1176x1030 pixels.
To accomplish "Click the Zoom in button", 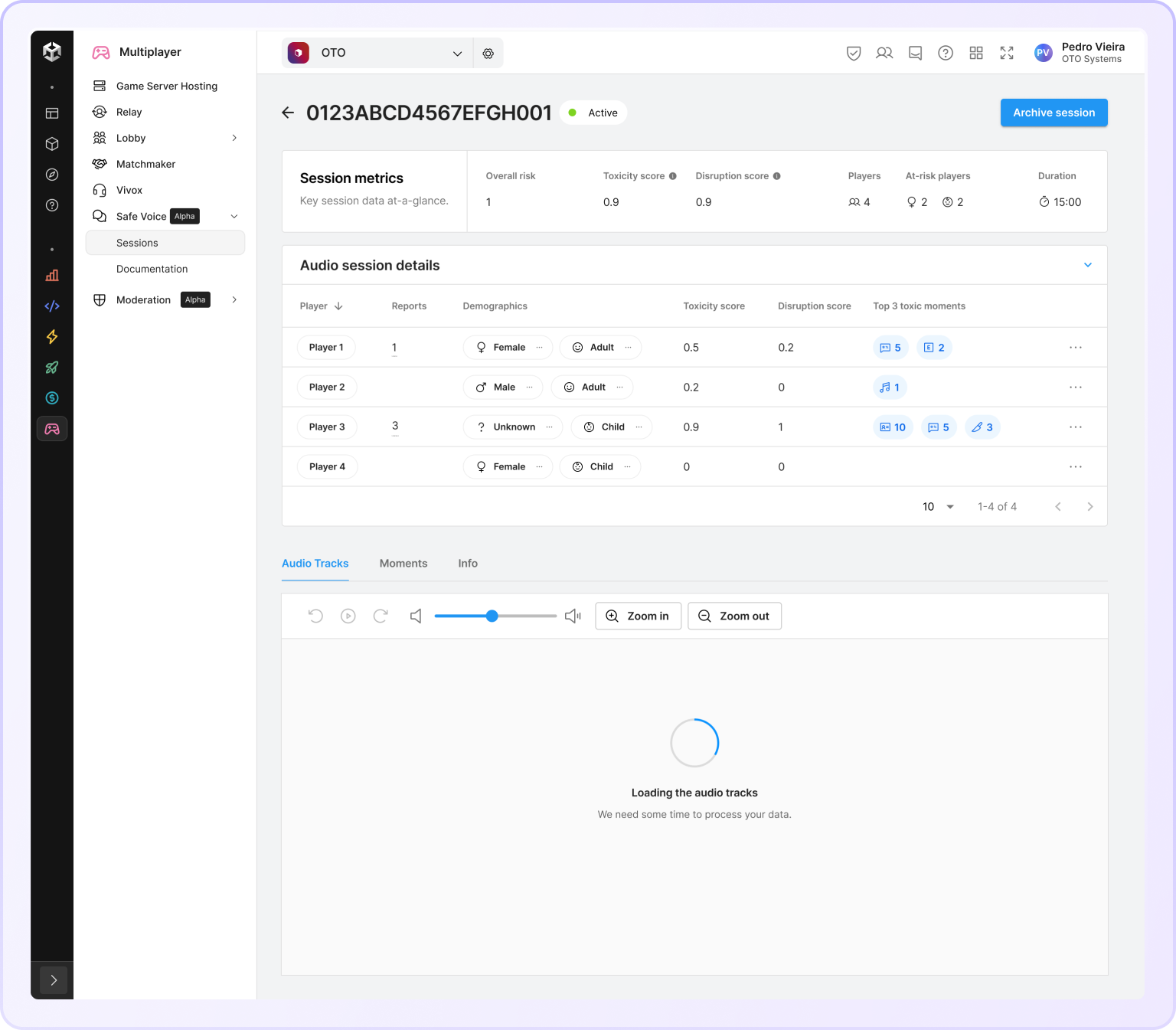I will point(638,616).
